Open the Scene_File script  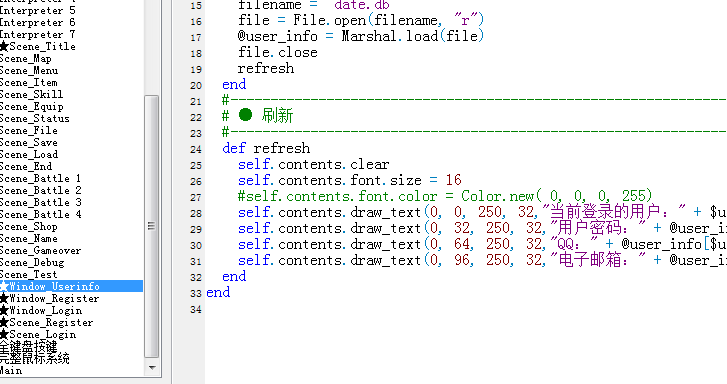pyautogui.click(x=29, y=131)
